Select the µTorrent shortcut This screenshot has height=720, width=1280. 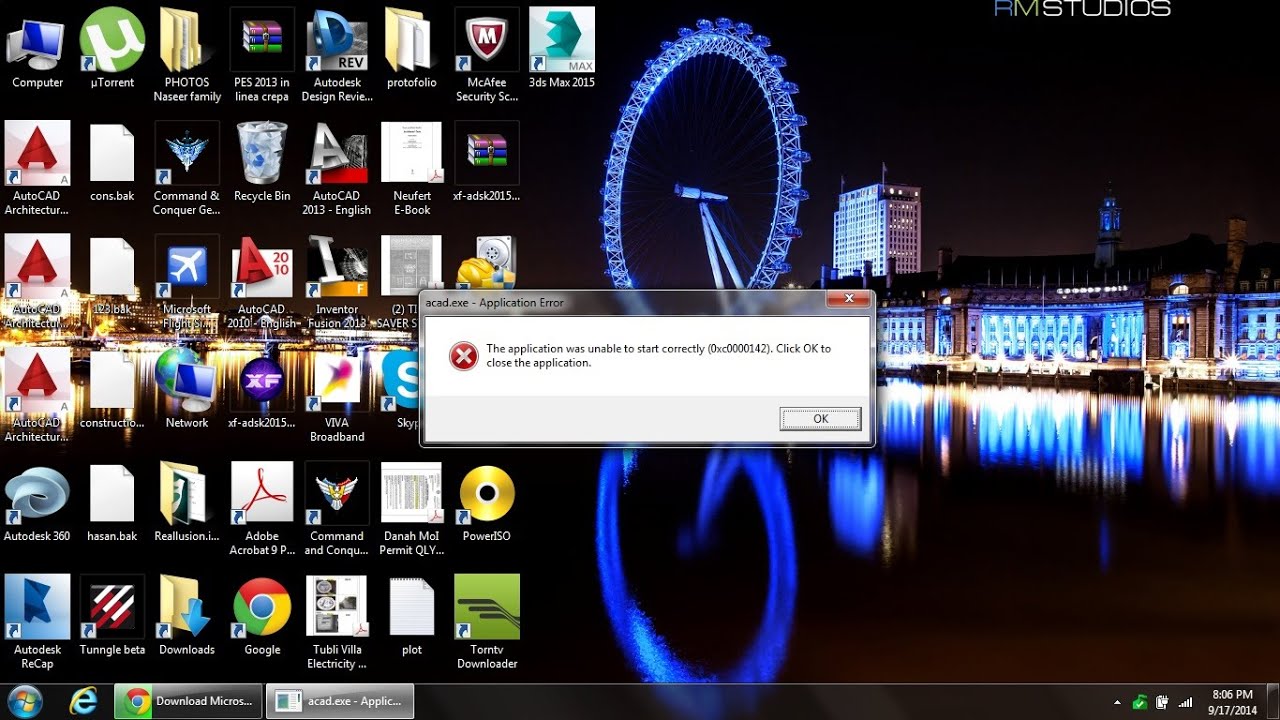[x=112, y=49]
